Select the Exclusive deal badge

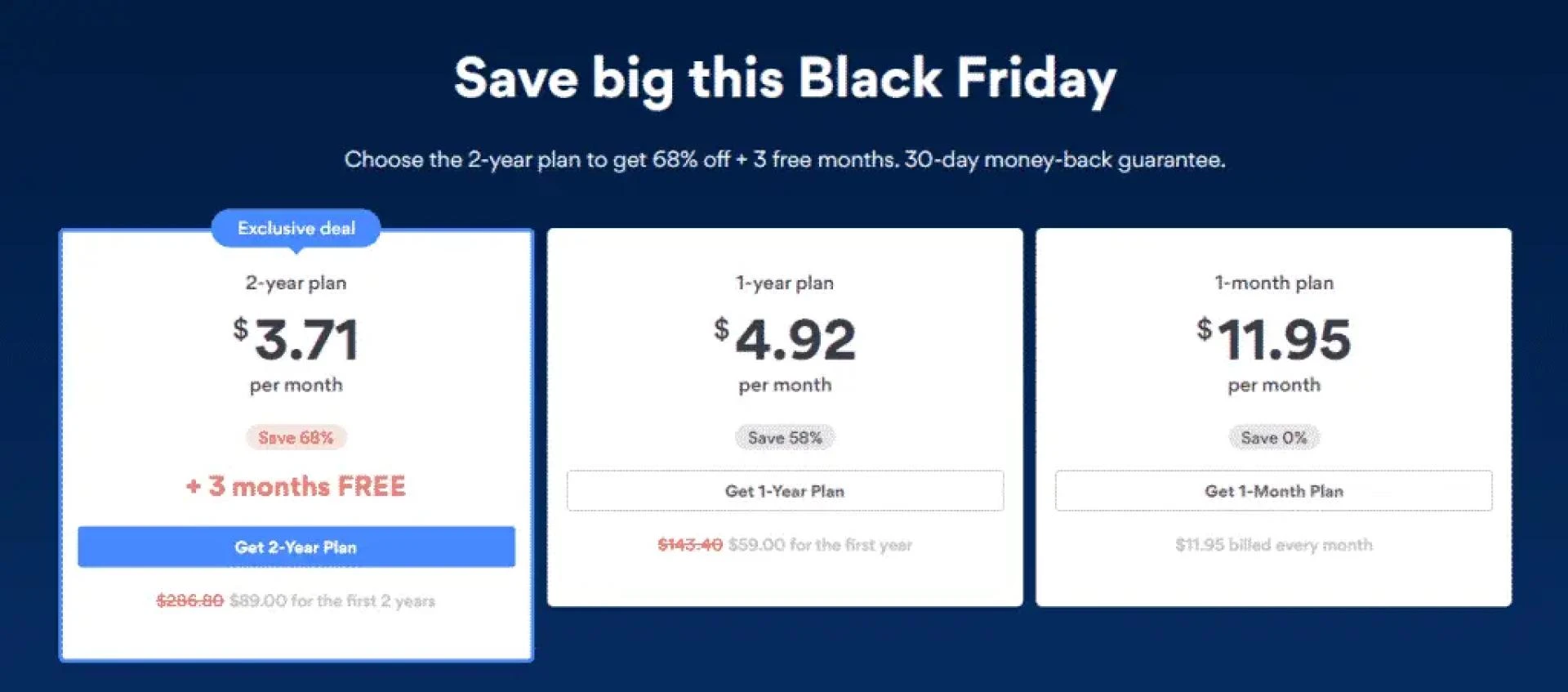click(296, 229)
